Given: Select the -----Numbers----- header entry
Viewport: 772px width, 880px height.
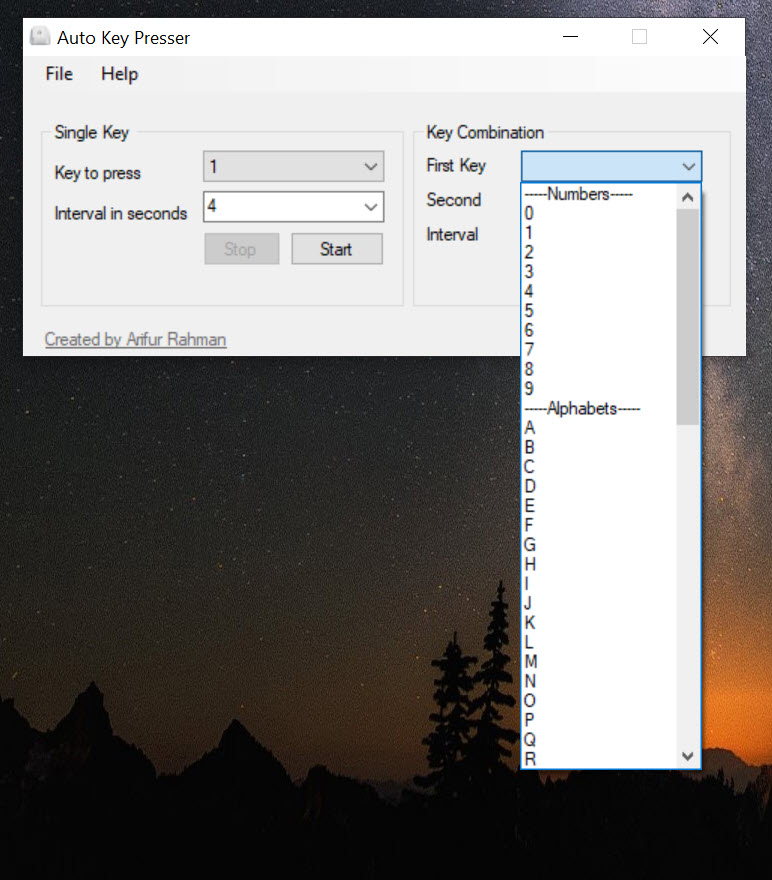Looking at the screenshot, I should point(599,194).
